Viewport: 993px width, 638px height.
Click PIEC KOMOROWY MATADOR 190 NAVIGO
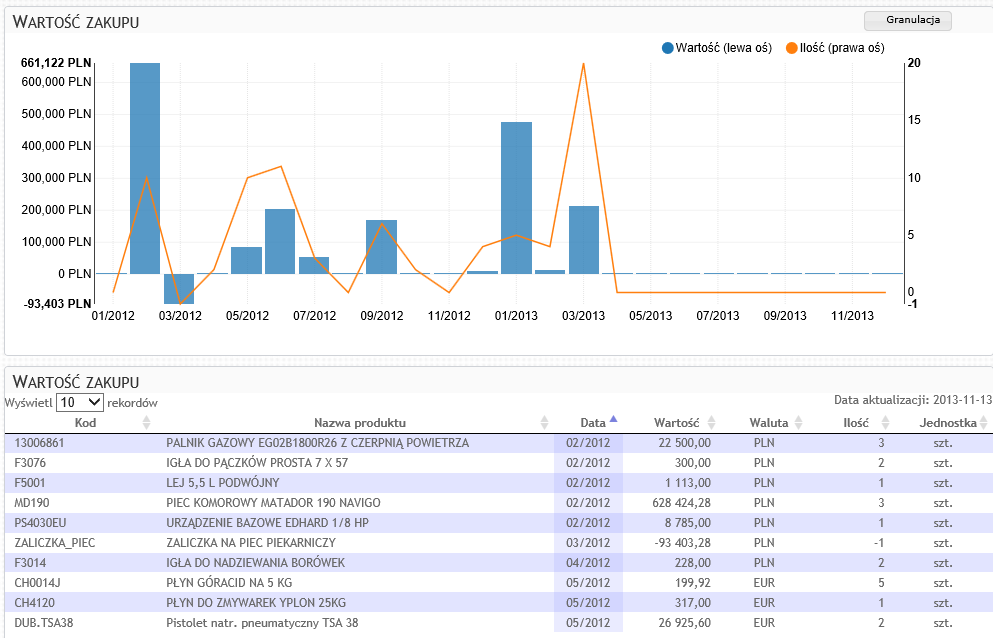273,503
